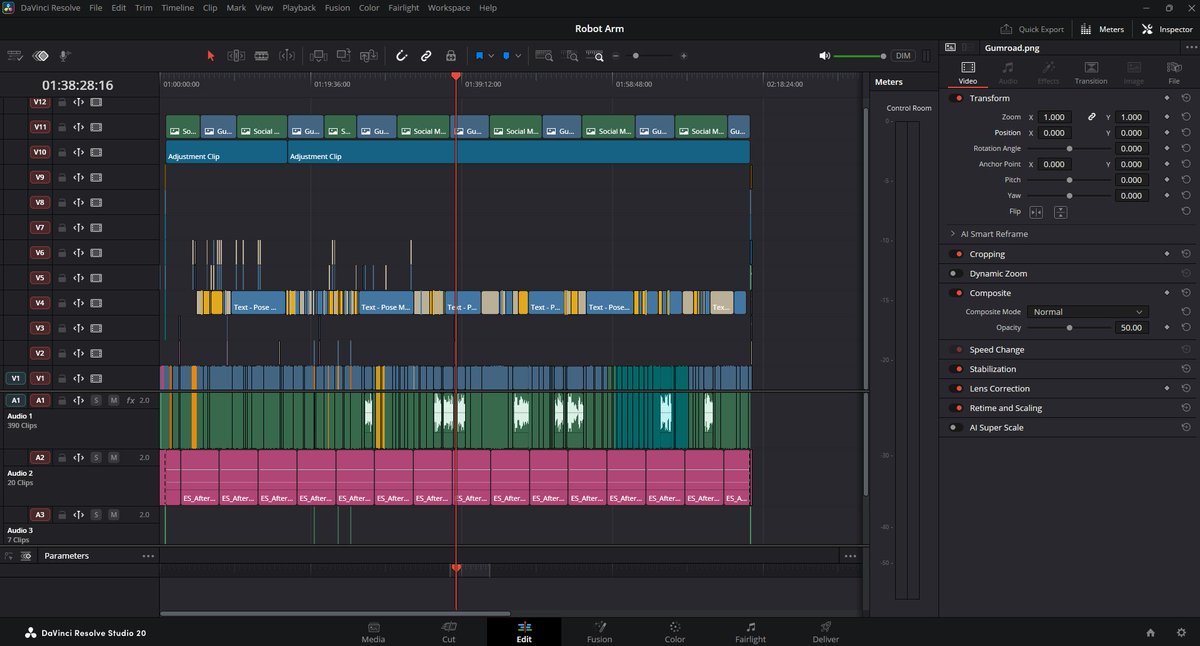The height and width of the screenshot is (646, 1200).
Task: Disable the Cropping section toggle
Action: click(x=957, y=254)
